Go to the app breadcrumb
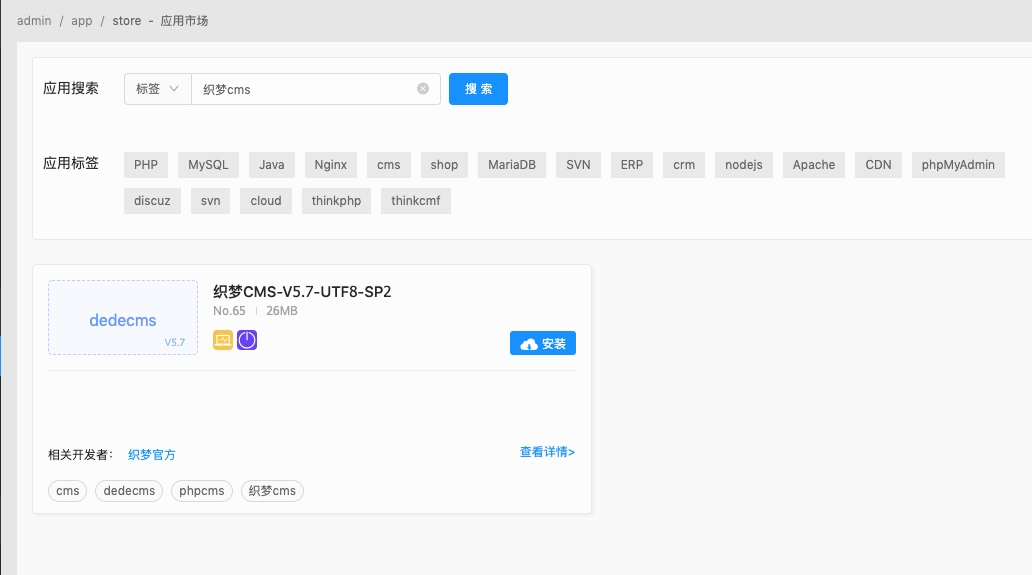This screenshot has height=575, width=1032. click(x=82, y=20)
